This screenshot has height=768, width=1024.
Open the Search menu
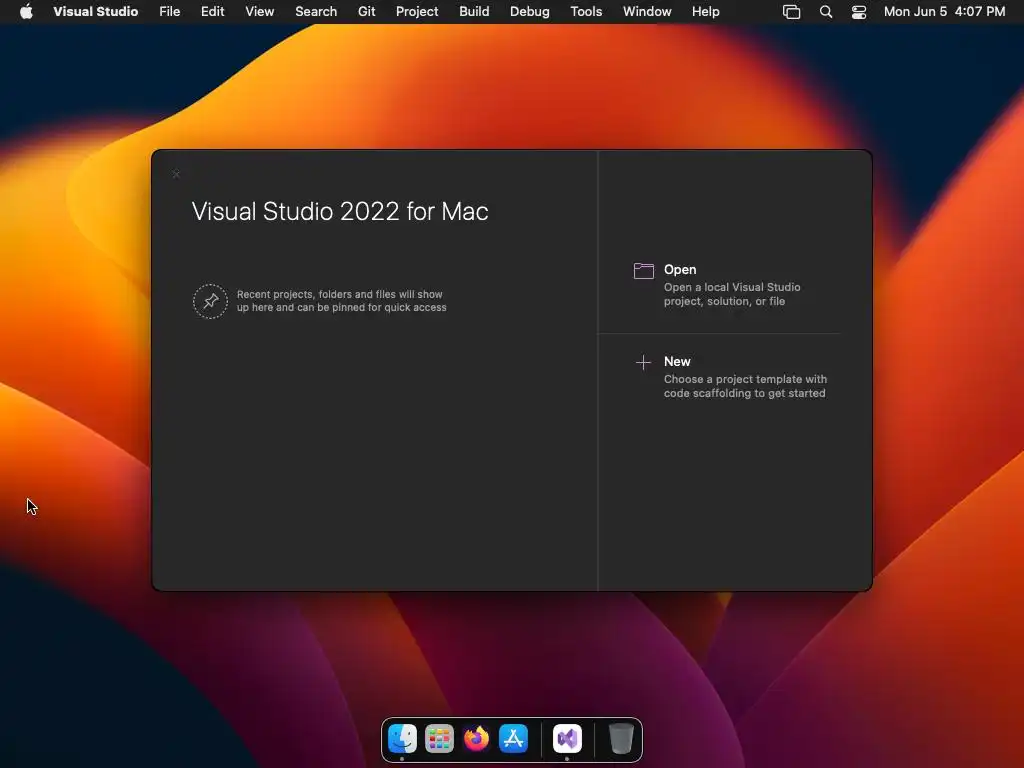pyautogui.click(x=316, y=12)
